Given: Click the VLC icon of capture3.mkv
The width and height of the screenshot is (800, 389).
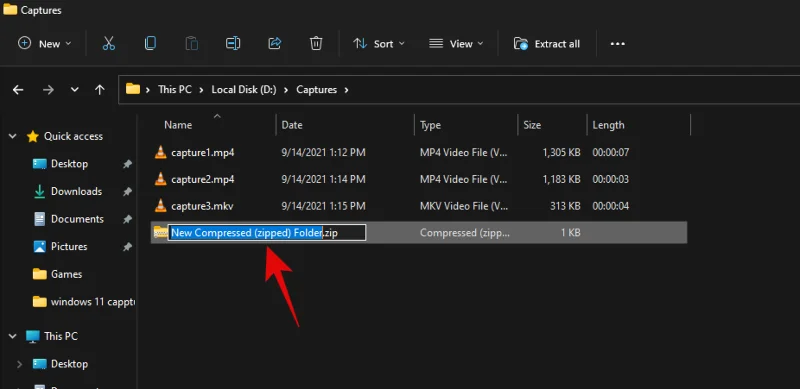Looking at the screenshot, I should coord(161,206).
